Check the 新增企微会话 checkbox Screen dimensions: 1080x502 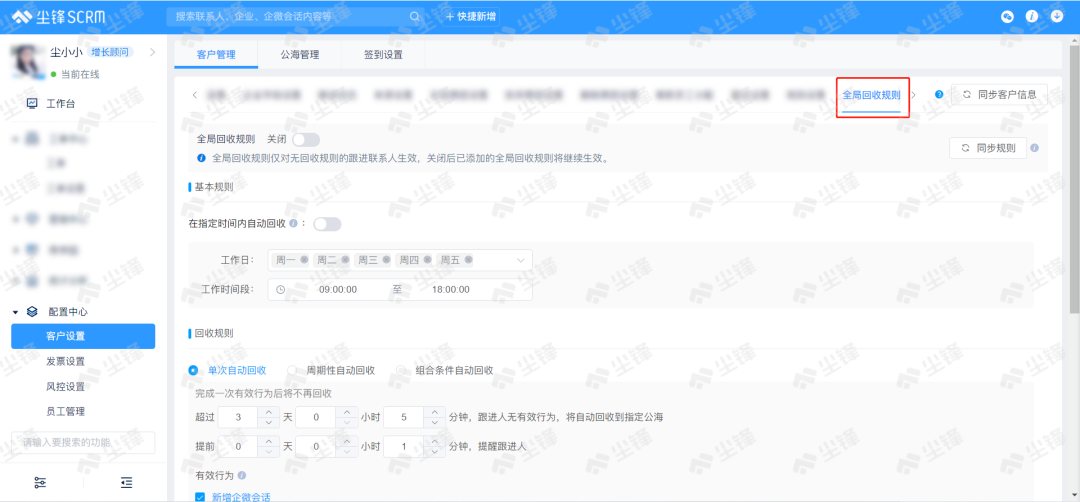[199, 497]
